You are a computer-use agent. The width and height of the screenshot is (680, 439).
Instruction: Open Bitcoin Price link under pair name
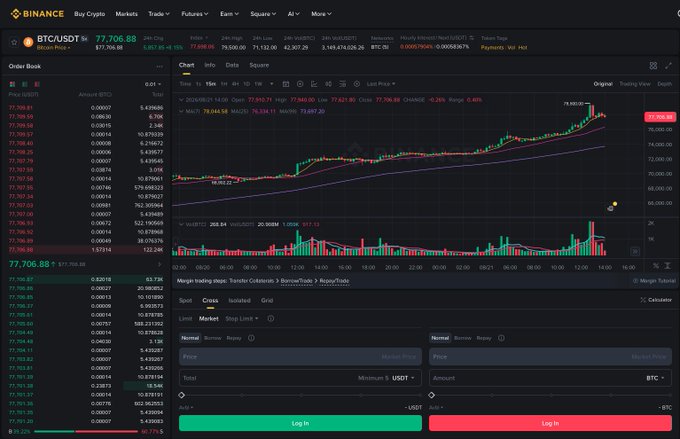pyautogui.click(x=53, y=47)
